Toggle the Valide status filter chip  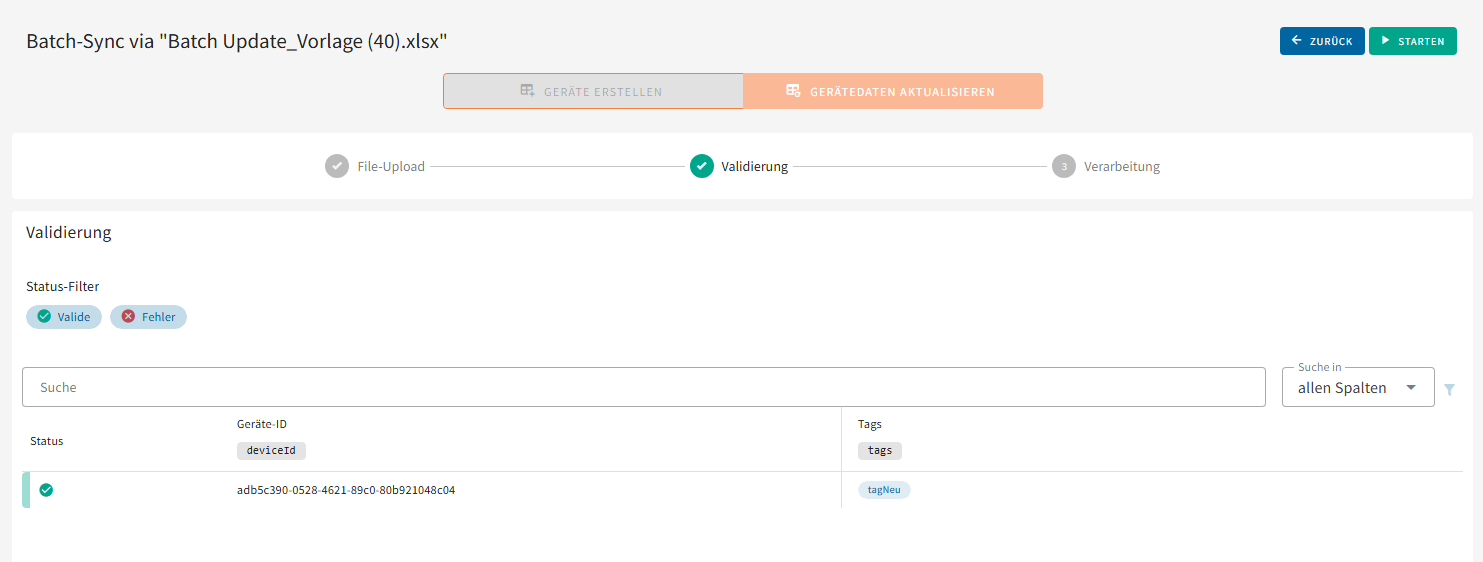coord(64,317)
